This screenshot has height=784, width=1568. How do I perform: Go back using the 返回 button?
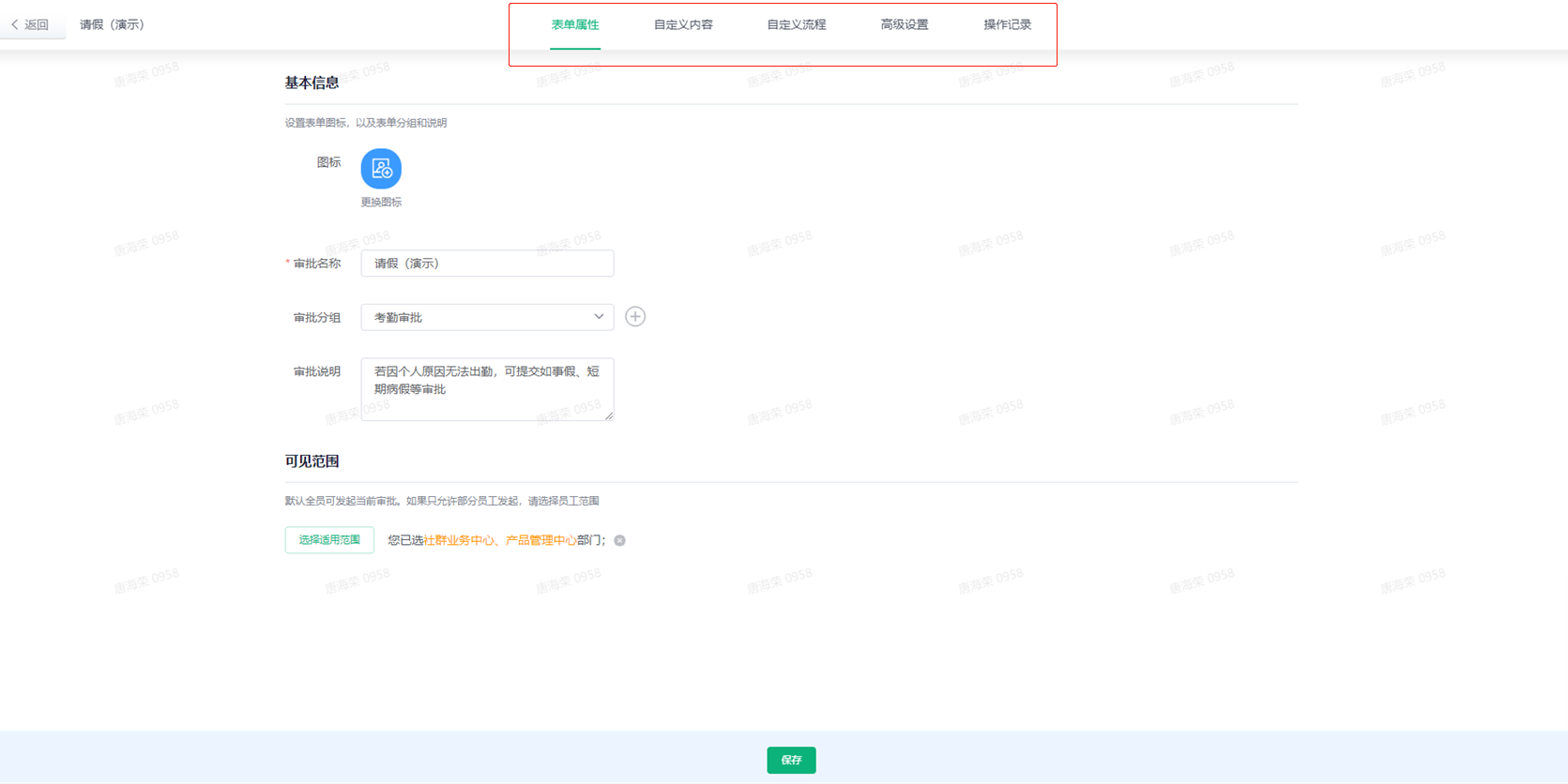tap(30, 24)
